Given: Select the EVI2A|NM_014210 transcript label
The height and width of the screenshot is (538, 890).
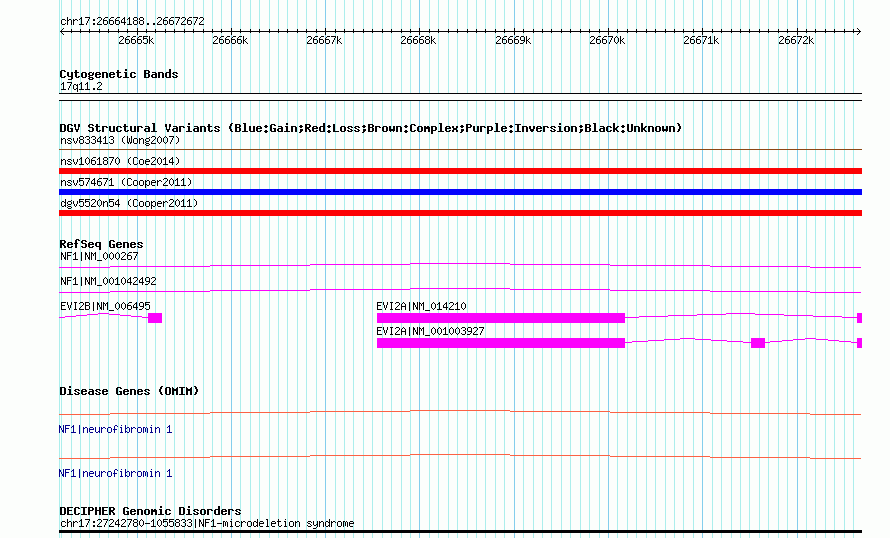Looking at the screenshot, I should point(421,306).
